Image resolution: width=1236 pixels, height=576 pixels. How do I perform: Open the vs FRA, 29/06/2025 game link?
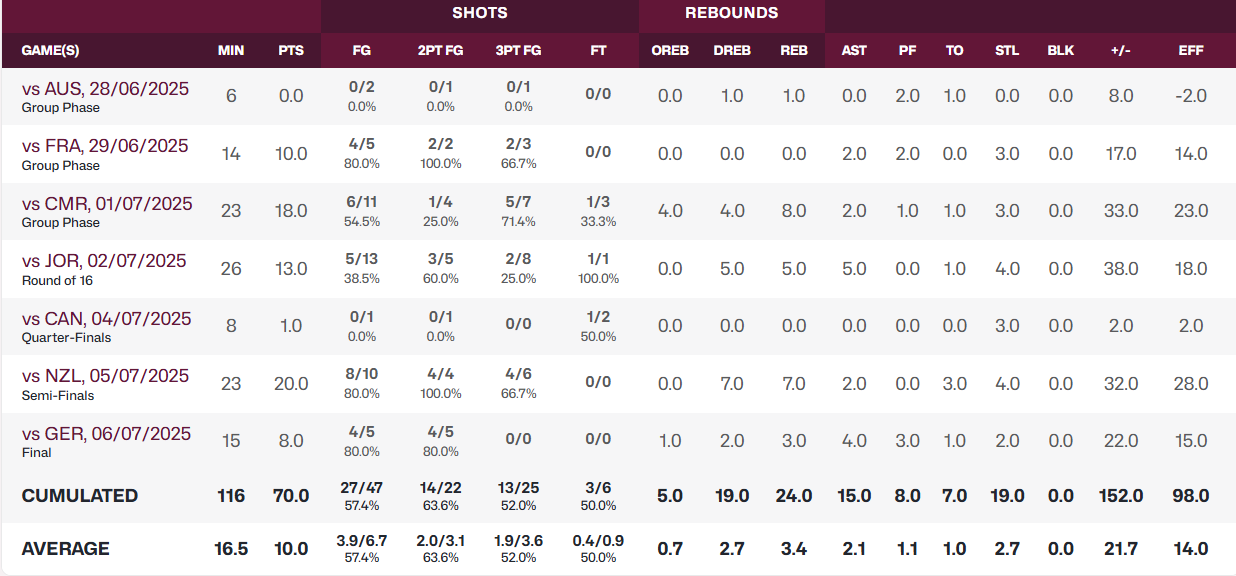pyautogui.click(x=105, y=146)
